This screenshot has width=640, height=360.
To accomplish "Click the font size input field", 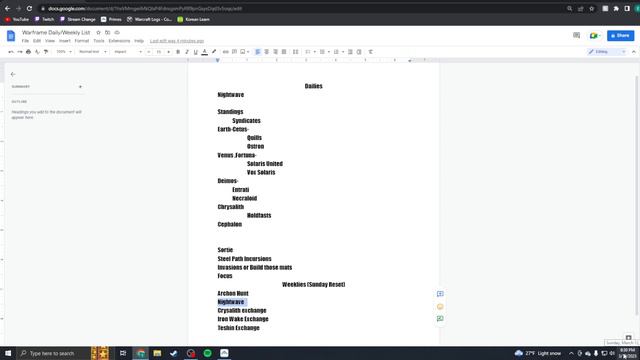I will pos(159,52).
